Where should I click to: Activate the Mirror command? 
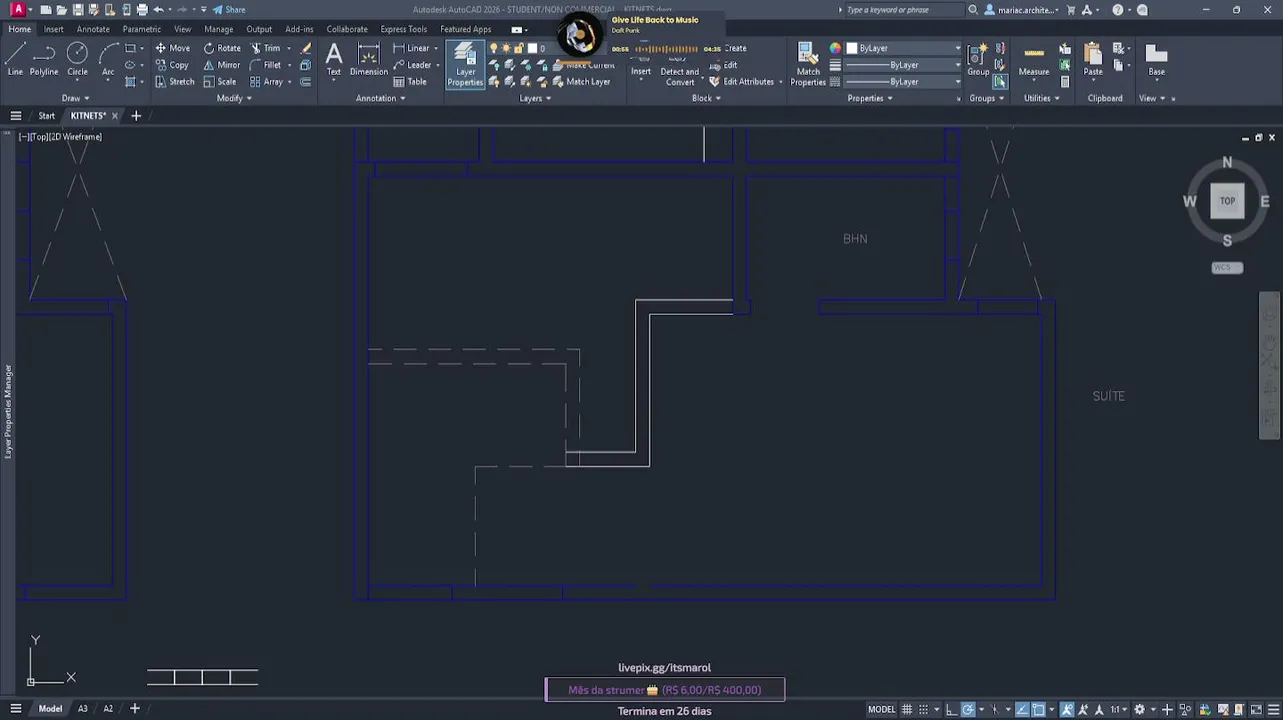click(222, 65)
